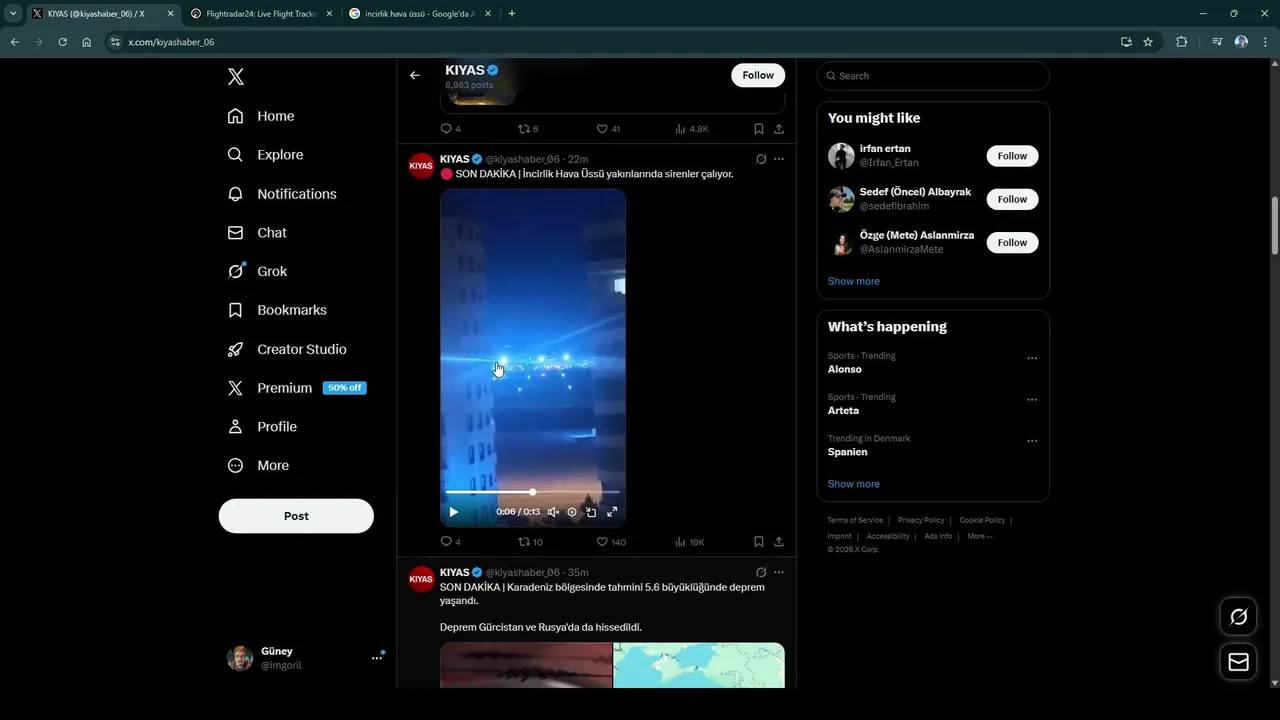Open Premium 50% off offer
Screen dimensions: 1280x720
pyautogui.click(x=297, y=388)
